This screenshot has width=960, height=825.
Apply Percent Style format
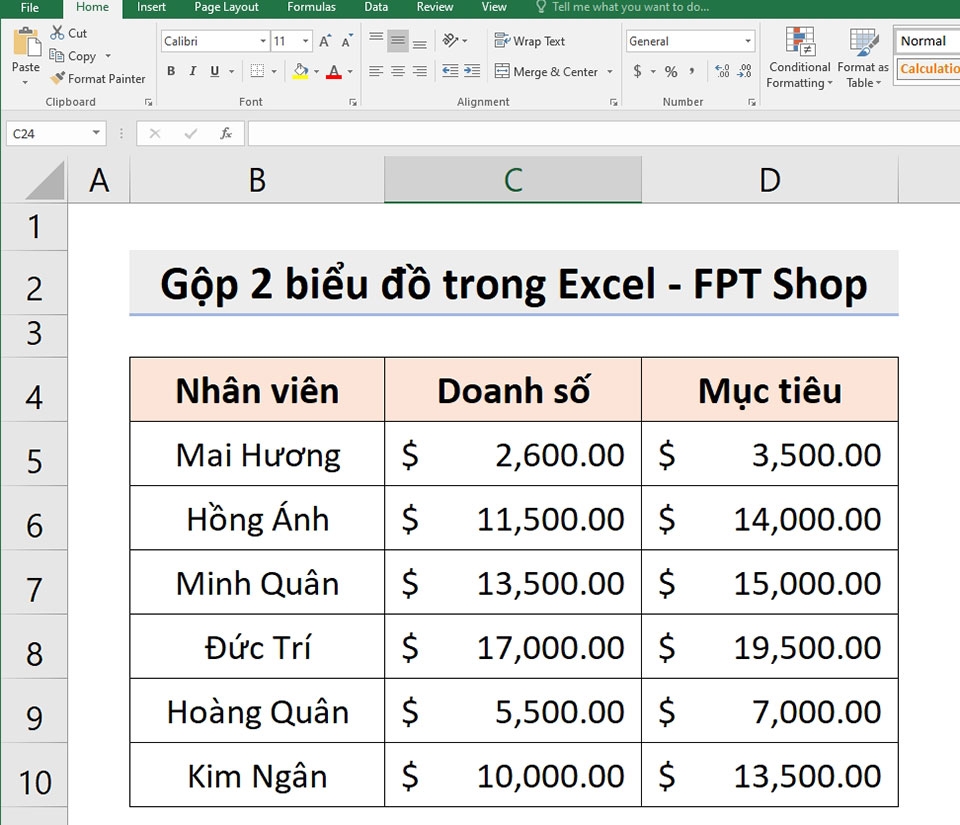(671, 72)
